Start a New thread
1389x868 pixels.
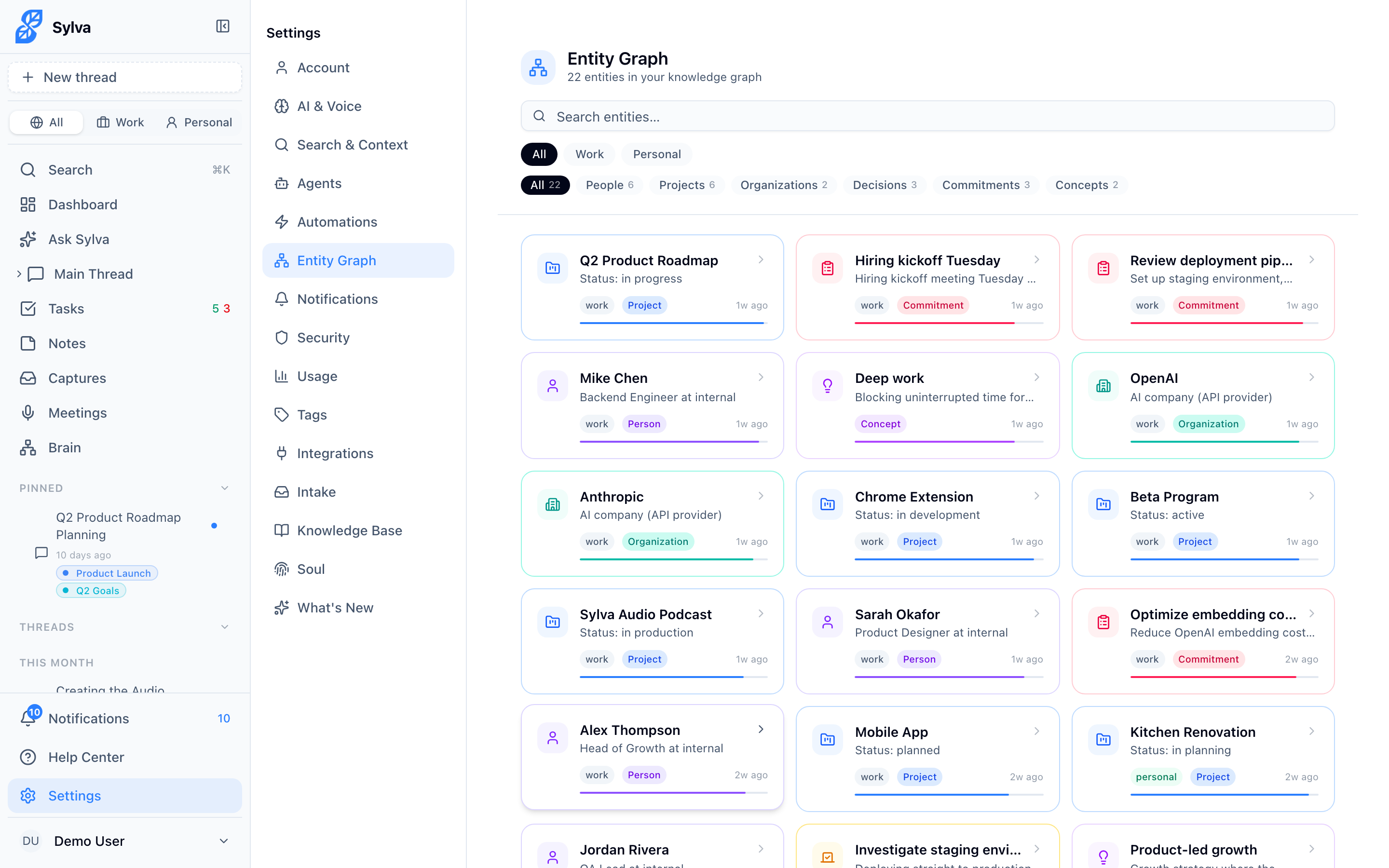(x=124, y=77)
